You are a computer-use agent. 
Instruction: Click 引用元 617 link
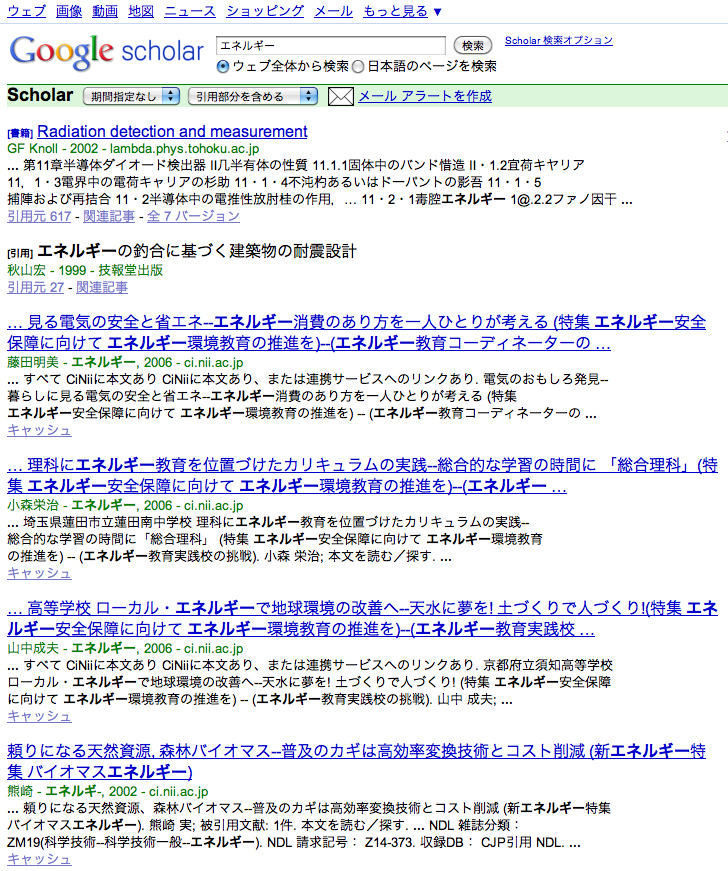click(x=39, y=217)
